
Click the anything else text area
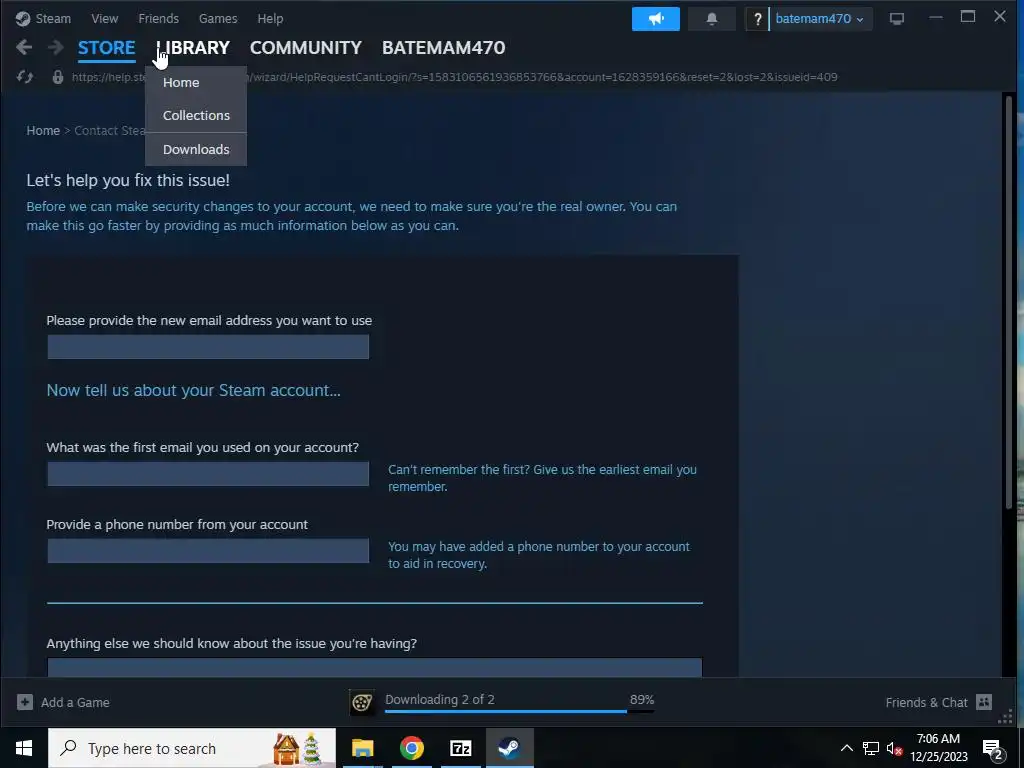(375, 667)
